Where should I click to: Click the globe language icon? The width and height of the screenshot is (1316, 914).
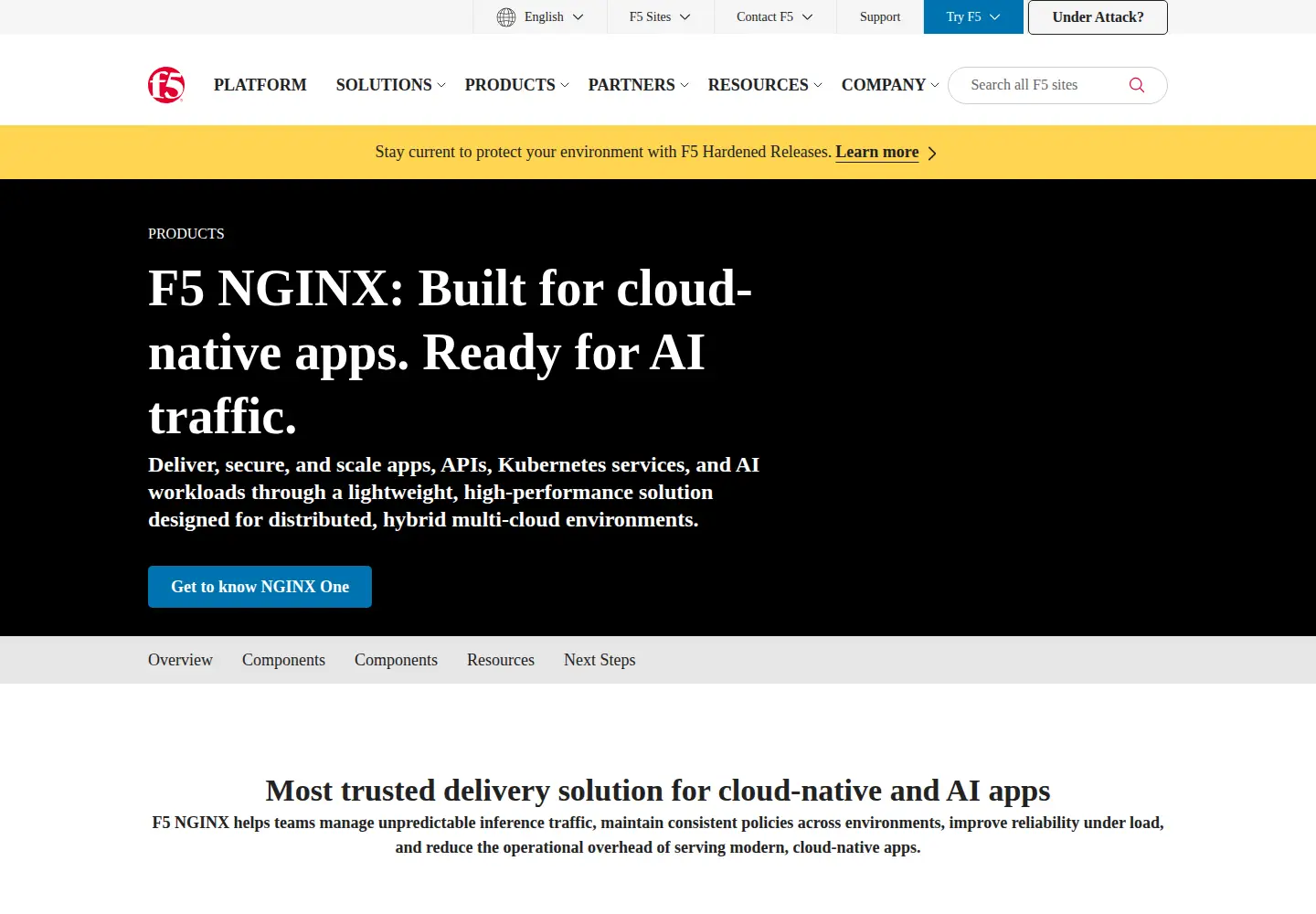coord(506,17)
